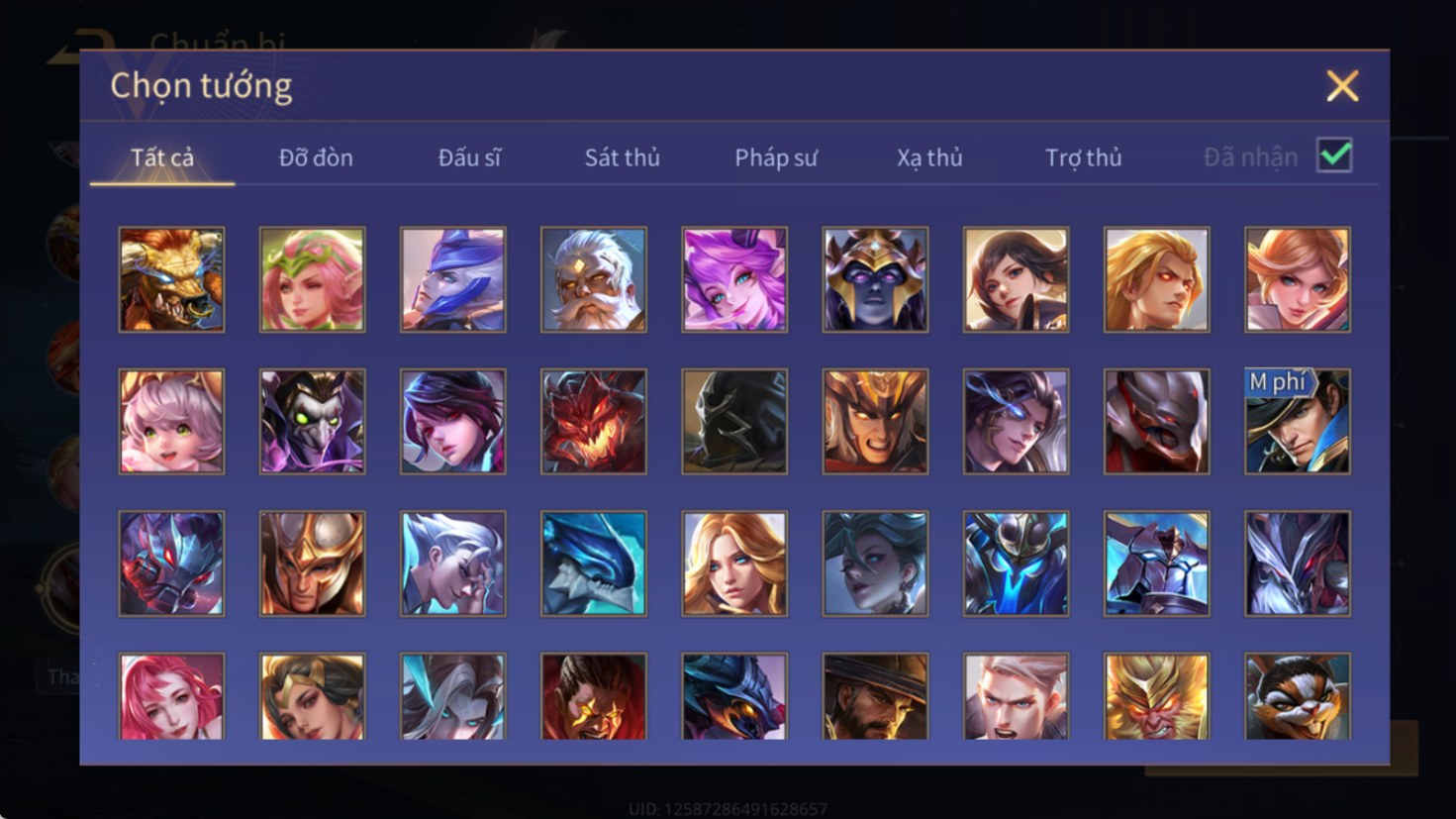This screenshot has width=1456, height=819.
Task: Pick the red fire demon hero portrait
Action: pos(594,422)
